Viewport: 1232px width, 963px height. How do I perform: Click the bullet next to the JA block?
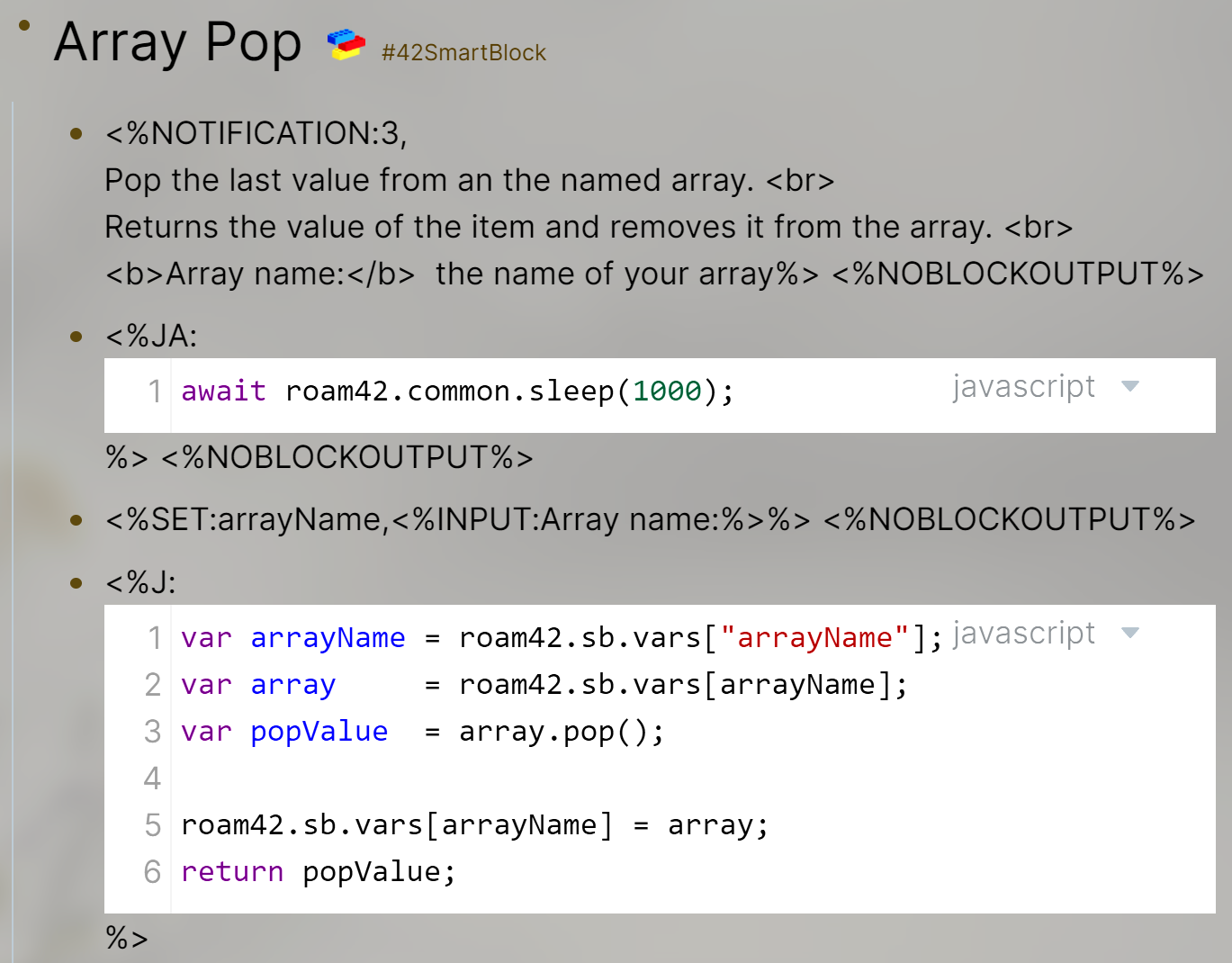pyautogui.click(x=76, y=336)
